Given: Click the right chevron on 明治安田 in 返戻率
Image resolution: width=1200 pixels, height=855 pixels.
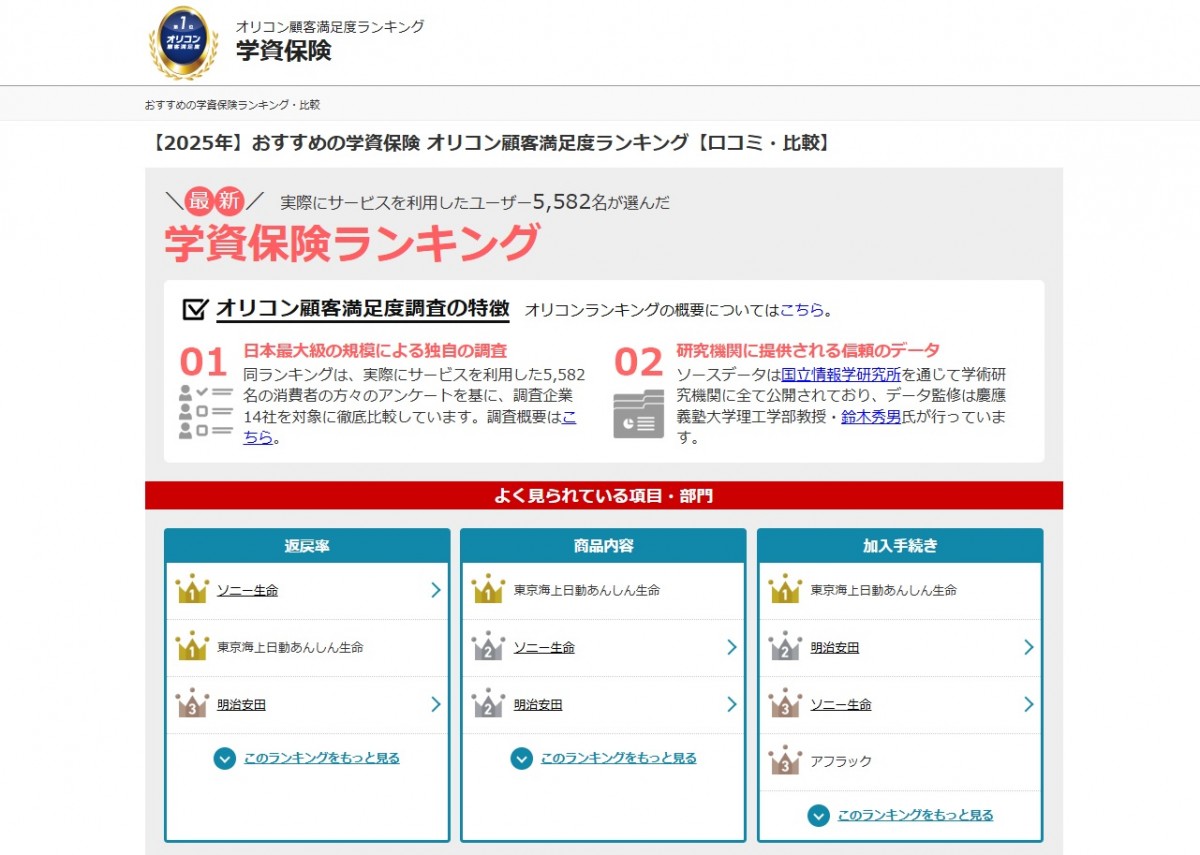Looking at the screenshot, I should coord(435,704).
